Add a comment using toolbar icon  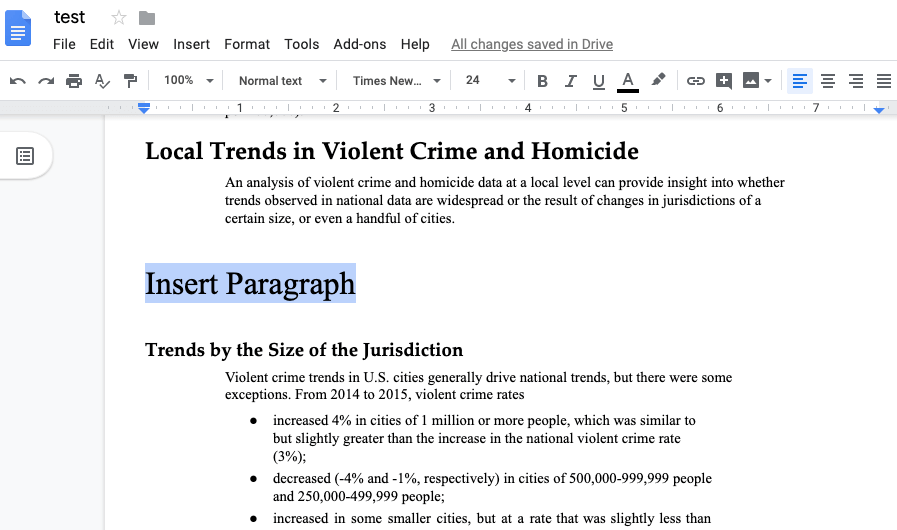coord(723,81)
